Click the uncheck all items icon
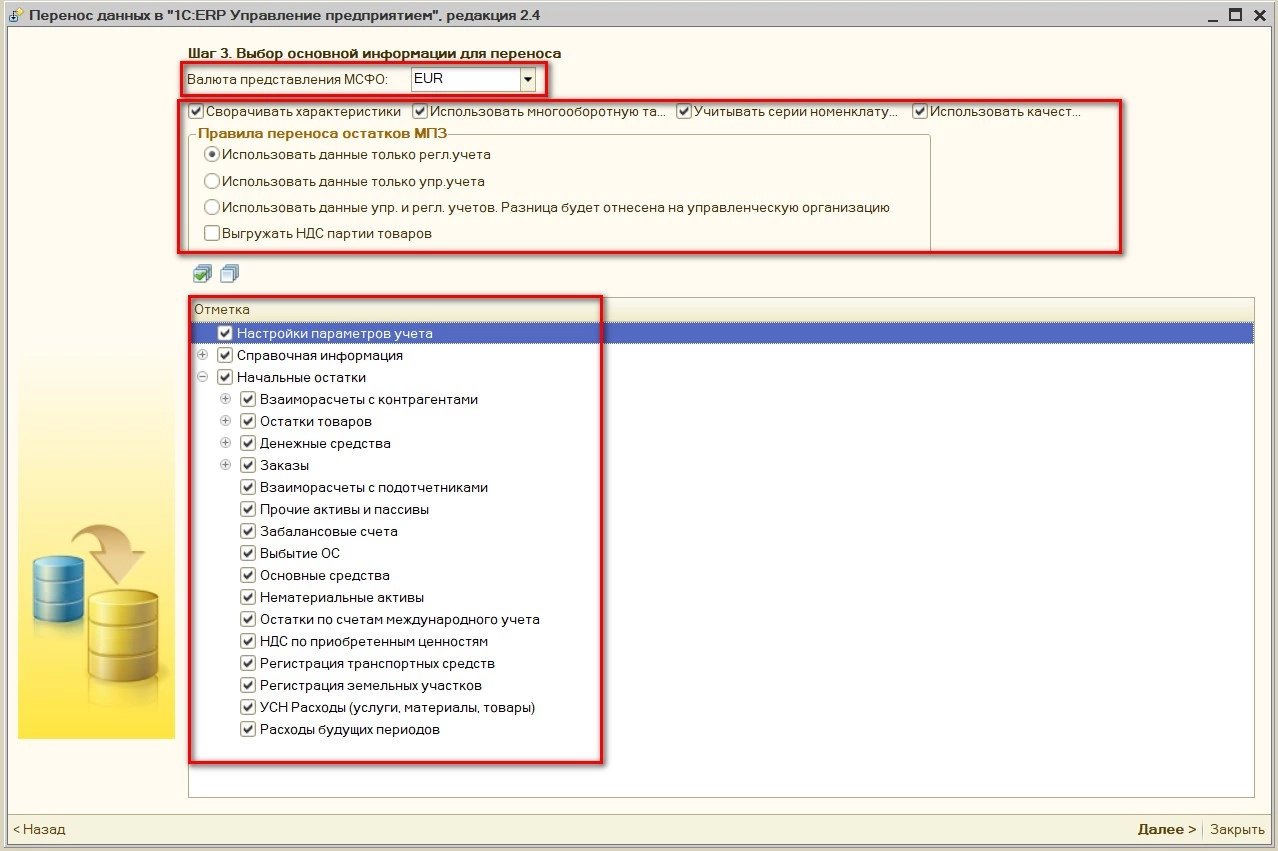The image size is (1278, 851). point(230,273)
